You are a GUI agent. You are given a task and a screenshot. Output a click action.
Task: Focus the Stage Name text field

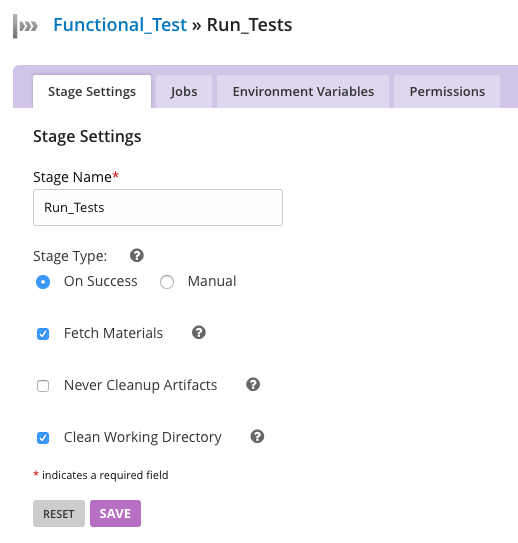(158, 207)
